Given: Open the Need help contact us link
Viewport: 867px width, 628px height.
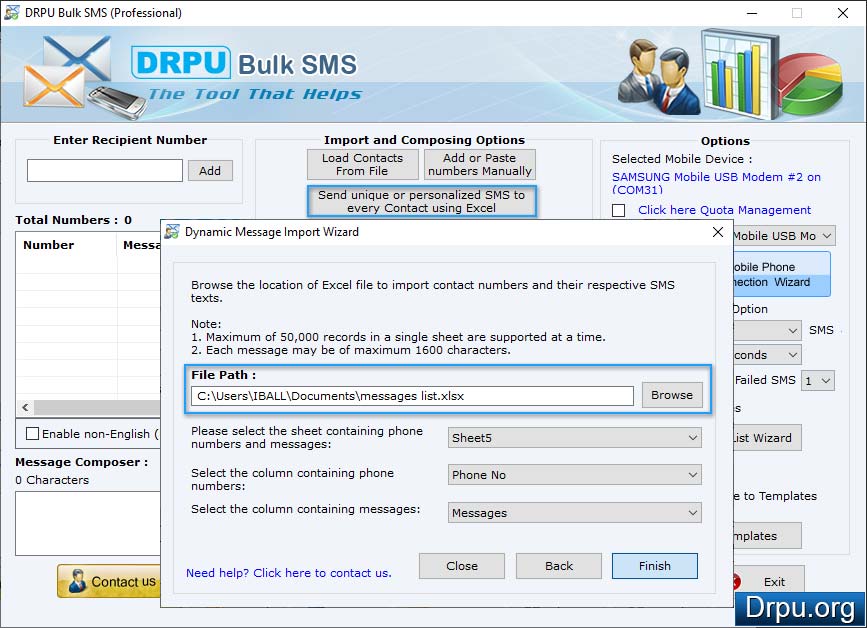Looking at the screenshot, I should [x=289, y=573].
